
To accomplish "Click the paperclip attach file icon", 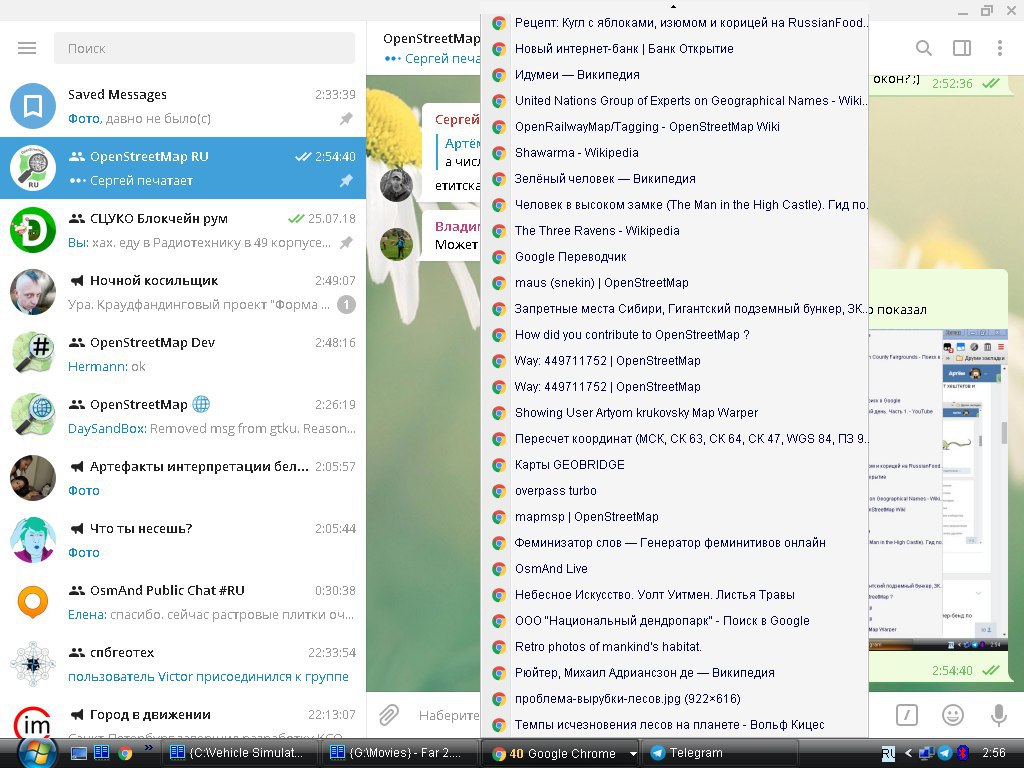I will point(389,715).
